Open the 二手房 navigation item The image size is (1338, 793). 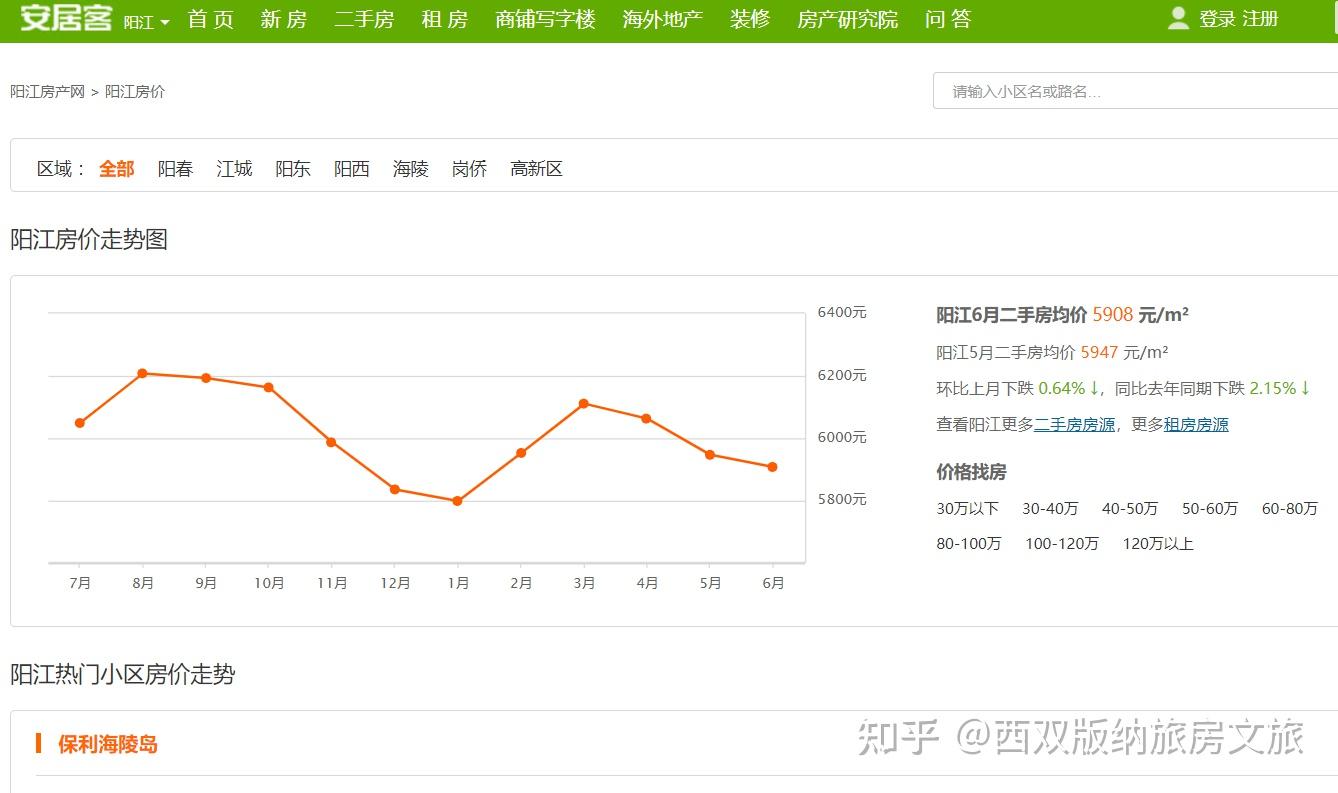[364, 19]
